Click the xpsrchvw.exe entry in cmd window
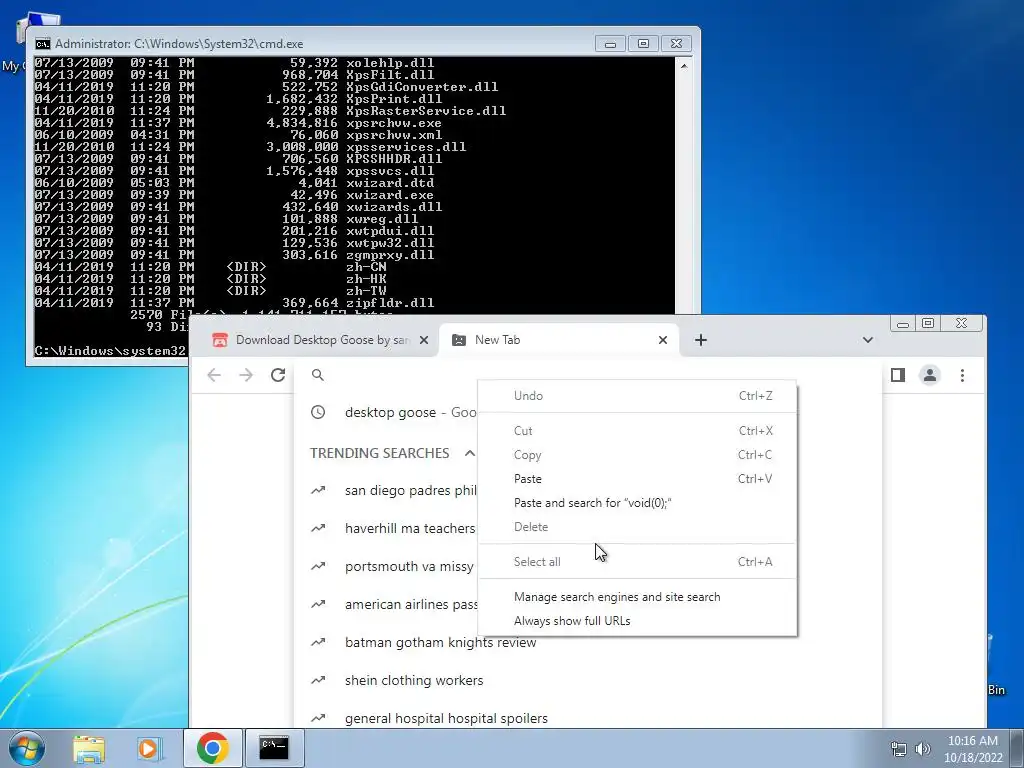The width and height of the screenshot is (1024, 768). click(x=238, y=123)
